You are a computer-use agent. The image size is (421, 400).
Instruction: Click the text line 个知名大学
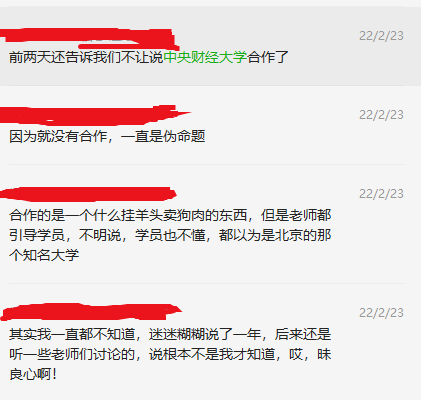coord(44,255)
